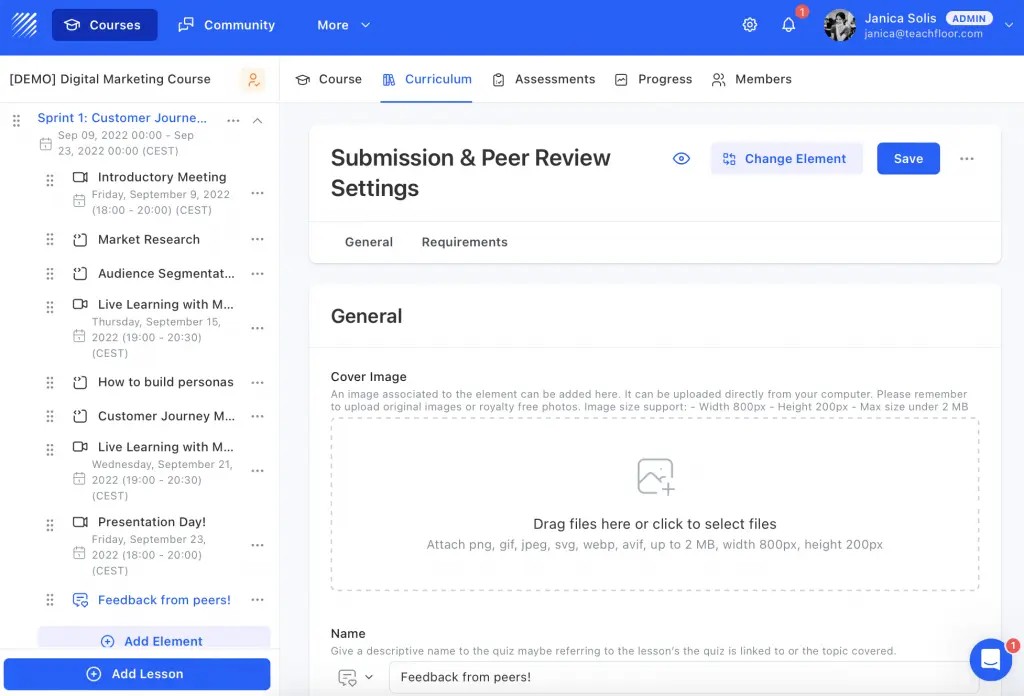This screenshot has height=696, width=1024.
Task: Toggle element visibility eye icon
Action: click(681, 159)
